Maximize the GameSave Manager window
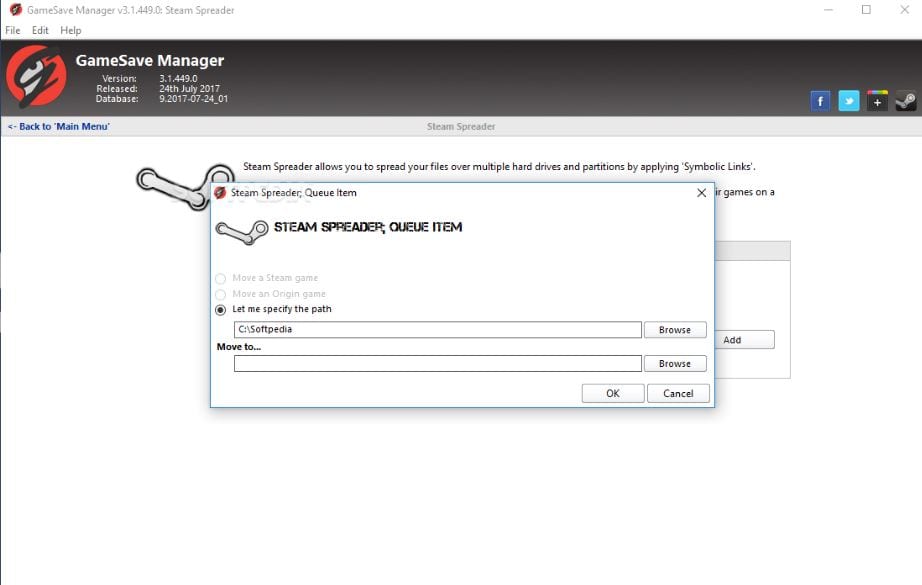 click(x=866, y=10)
